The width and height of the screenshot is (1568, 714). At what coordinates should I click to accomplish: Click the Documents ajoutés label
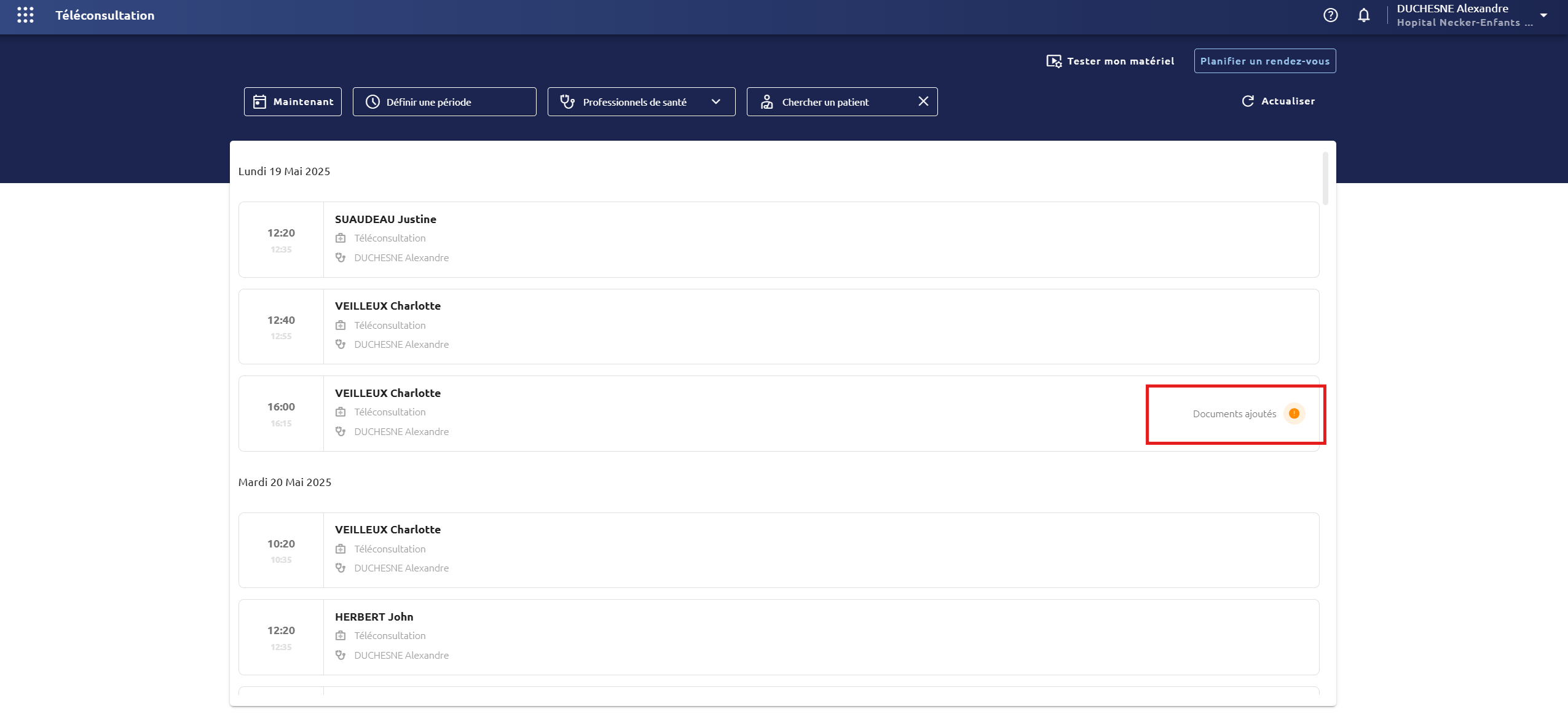click(1234, 414)
